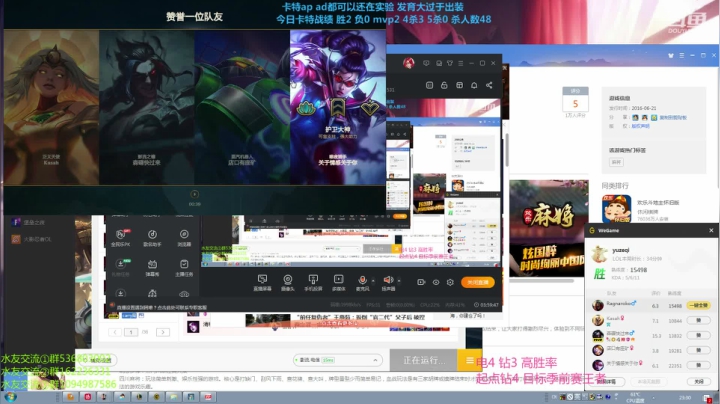720x404 pixels.
Task: Click the 麻将 game banner thumbnail
Action: (549, 229)
